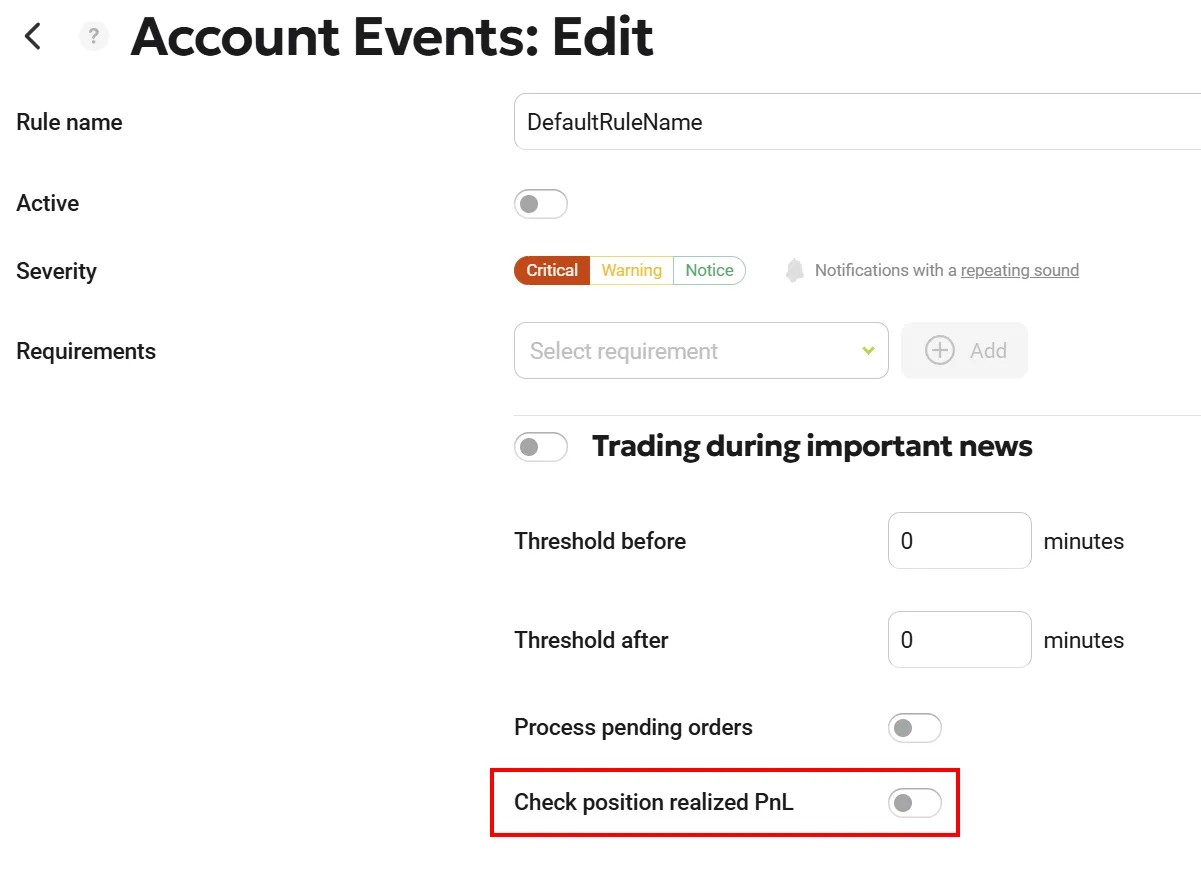Enable the Active toggle switch
The width and height of the screenshot is (1201, 881).
(x=540, y=204)
